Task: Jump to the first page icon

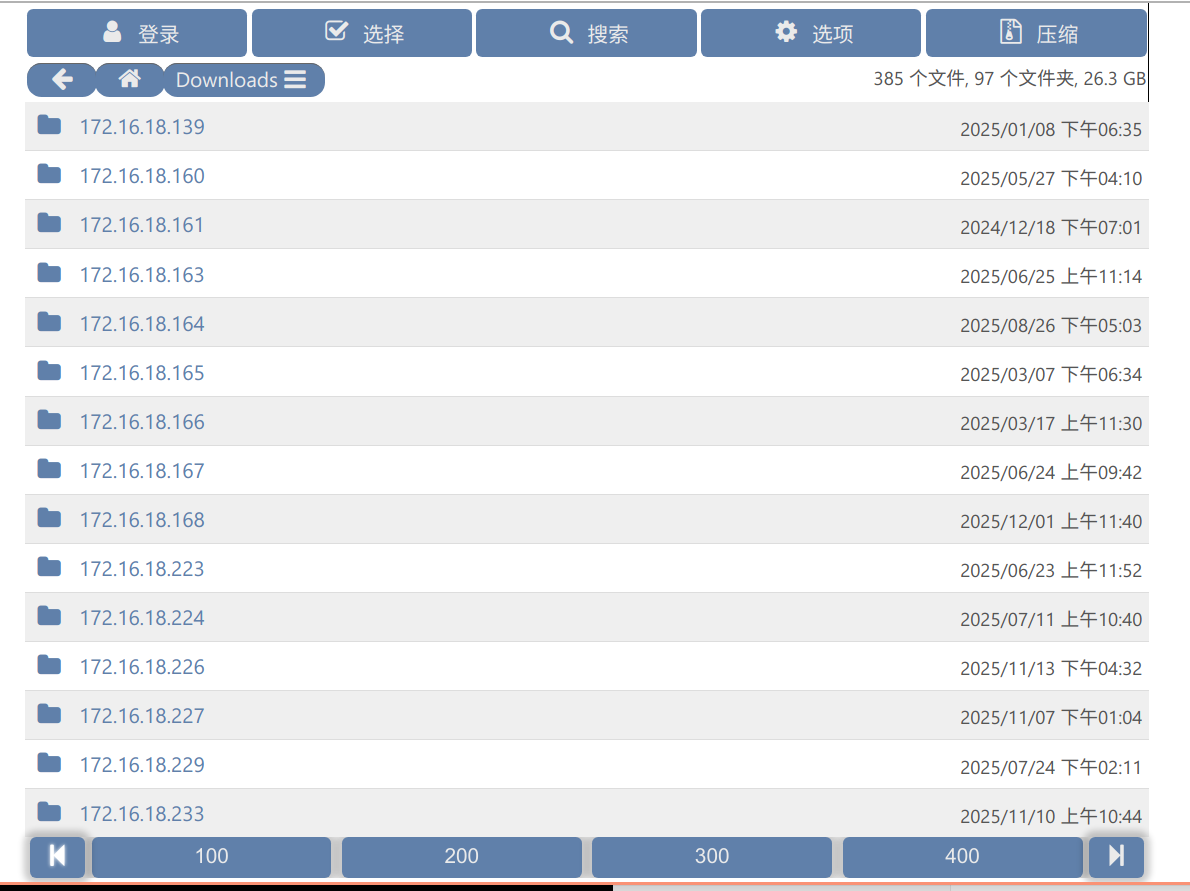Action: [58, 856]
